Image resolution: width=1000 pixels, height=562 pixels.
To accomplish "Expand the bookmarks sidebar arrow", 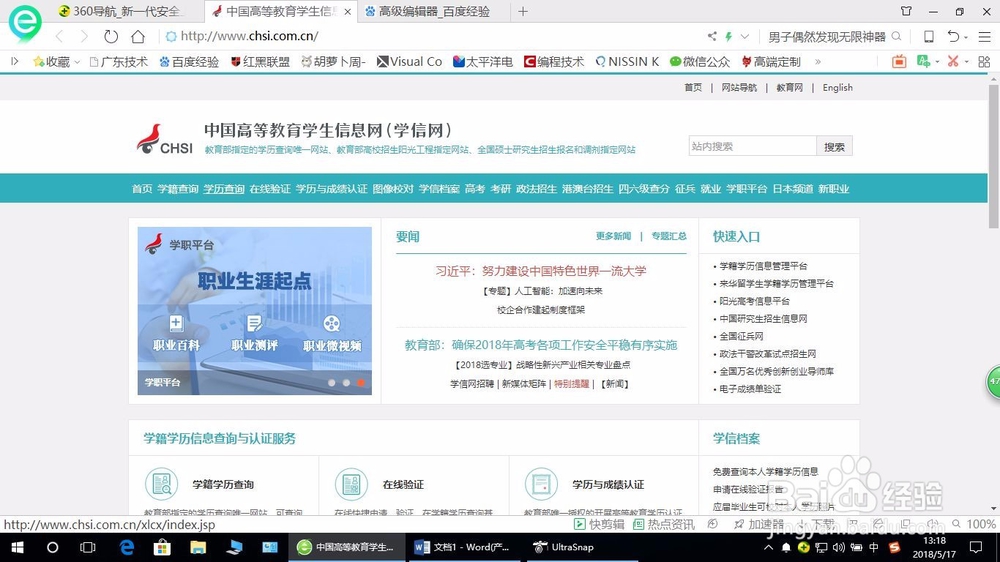I will click(x=15, y=61).
